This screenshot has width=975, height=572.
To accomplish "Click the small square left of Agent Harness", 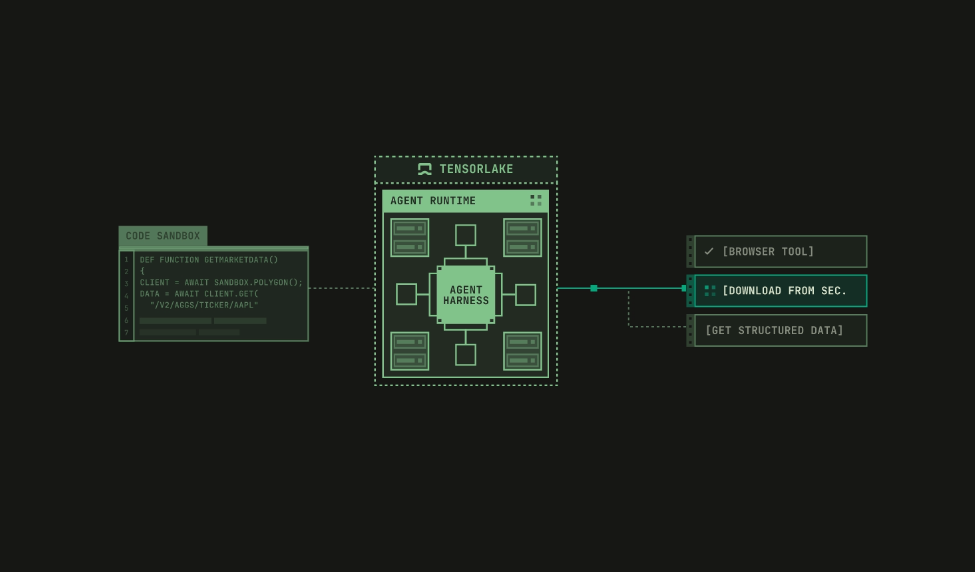I will (x=406, y=294).
